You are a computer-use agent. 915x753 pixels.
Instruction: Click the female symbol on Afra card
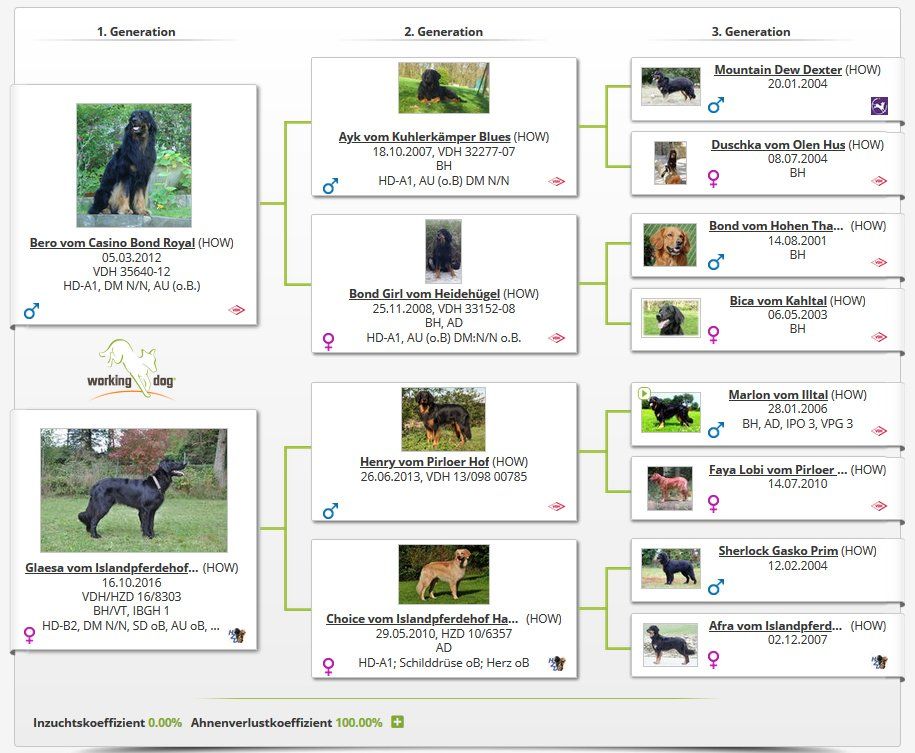[713, 660]
